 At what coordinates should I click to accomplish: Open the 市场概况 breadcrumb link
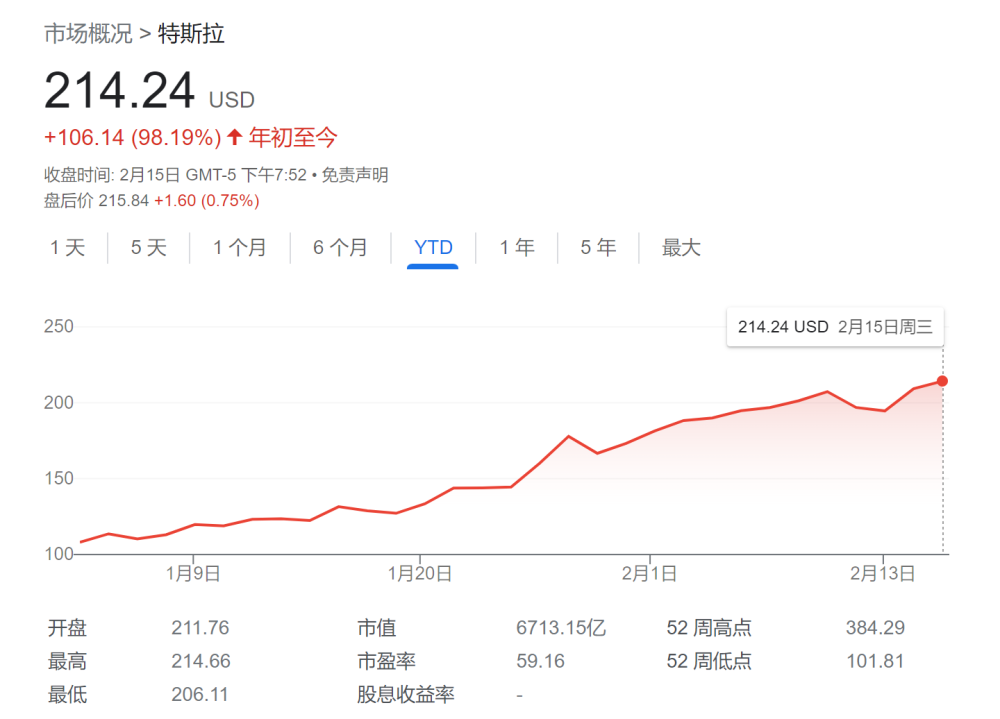click(88, 33)
